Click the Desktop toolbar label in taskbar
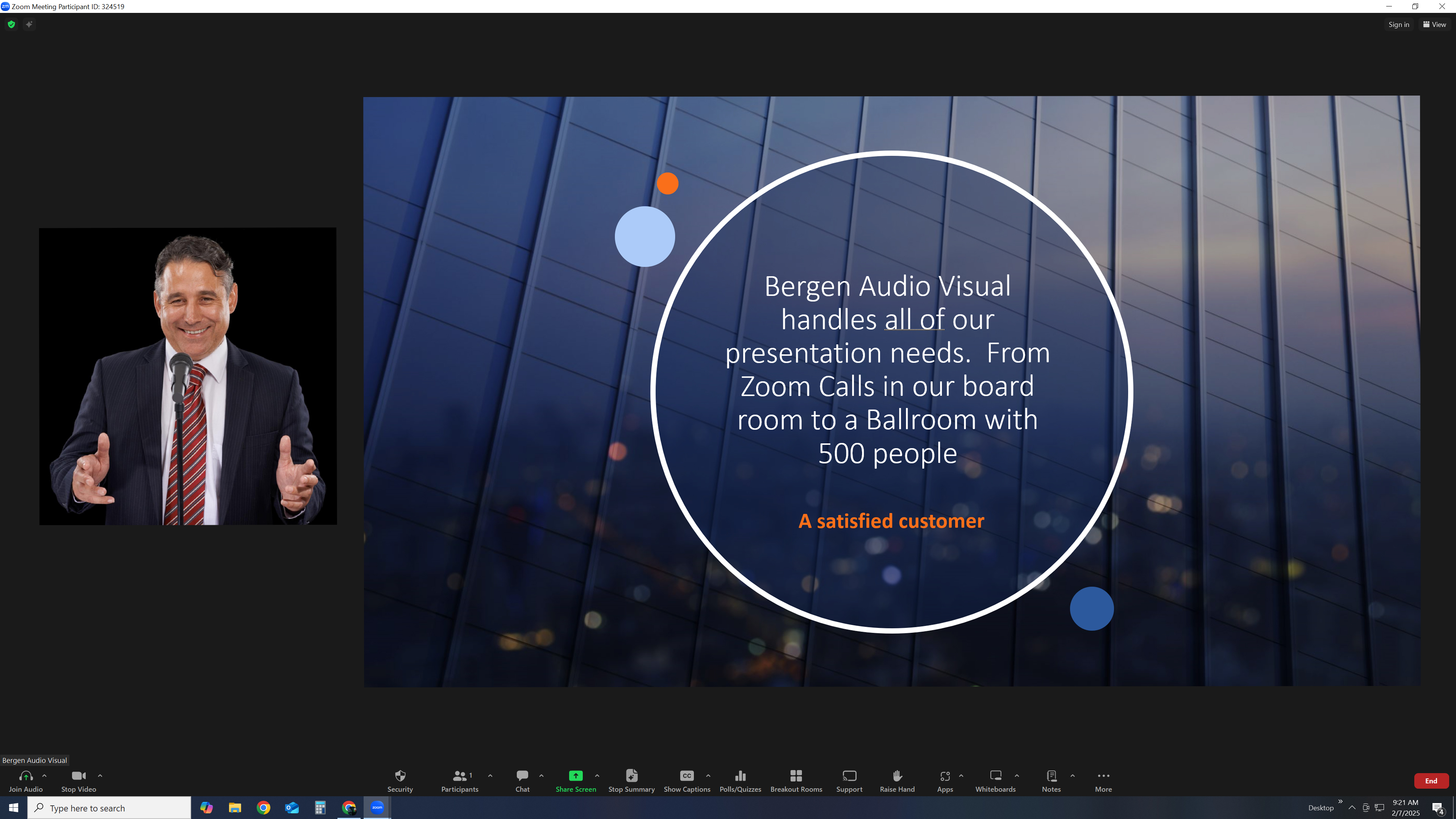 click(x=1321, y=808)
